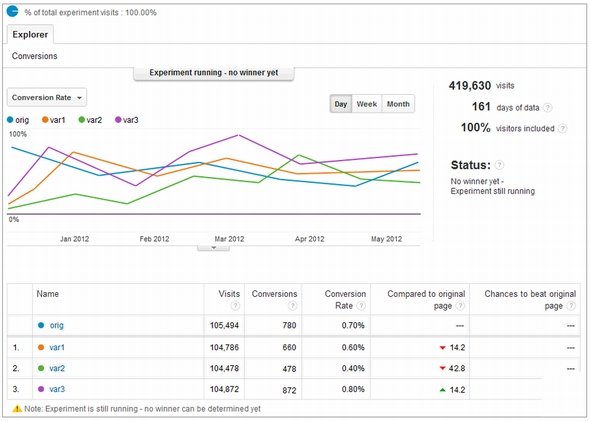The image size is (590, 421).
Task: Open the var1 variation link
Action: click(x=57, y=347)
